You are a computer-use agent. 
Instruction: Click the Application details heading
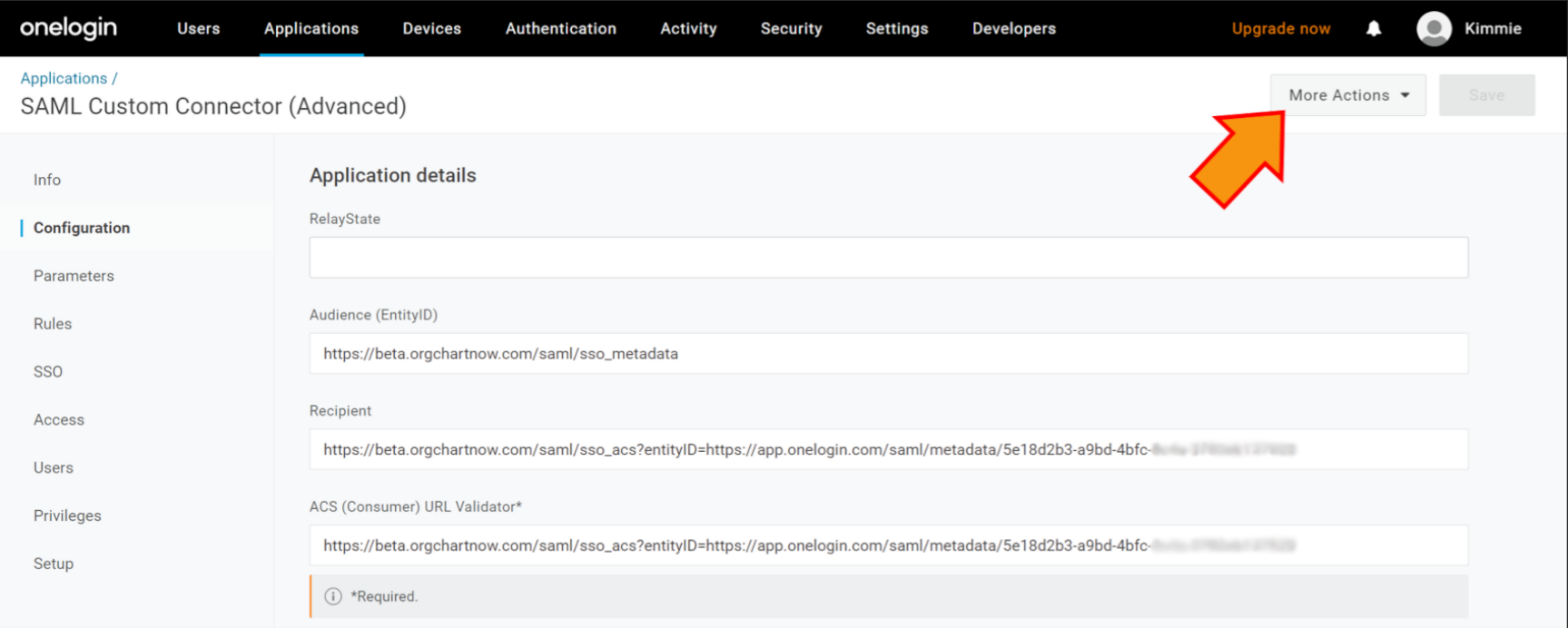tap(393, 175)
